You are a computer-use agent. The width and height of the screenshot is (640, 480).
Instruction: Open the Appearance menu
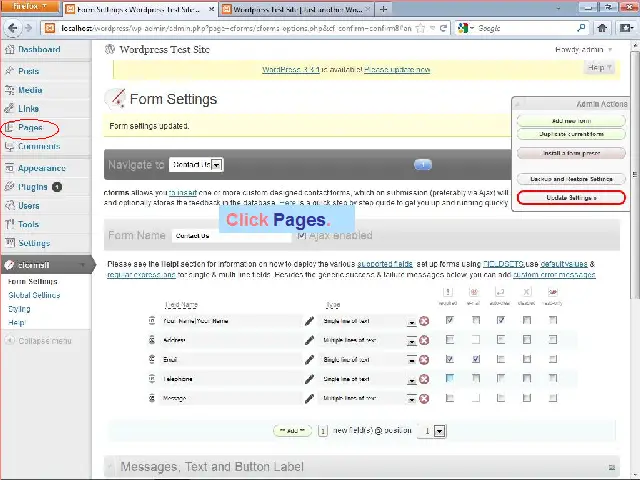(x=41, y=168)
